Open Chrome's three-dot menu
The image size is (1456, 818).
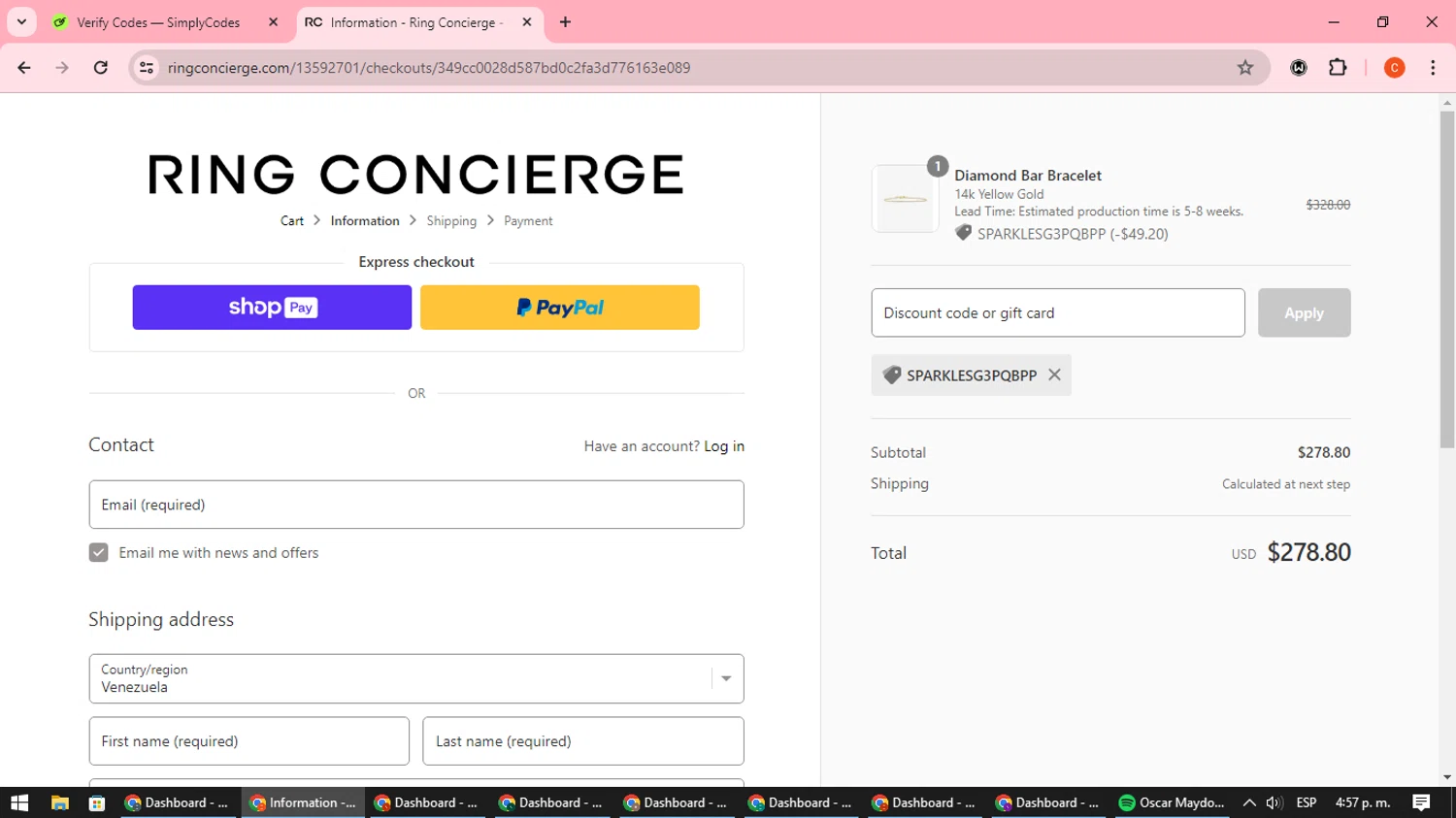point(1433,68)
